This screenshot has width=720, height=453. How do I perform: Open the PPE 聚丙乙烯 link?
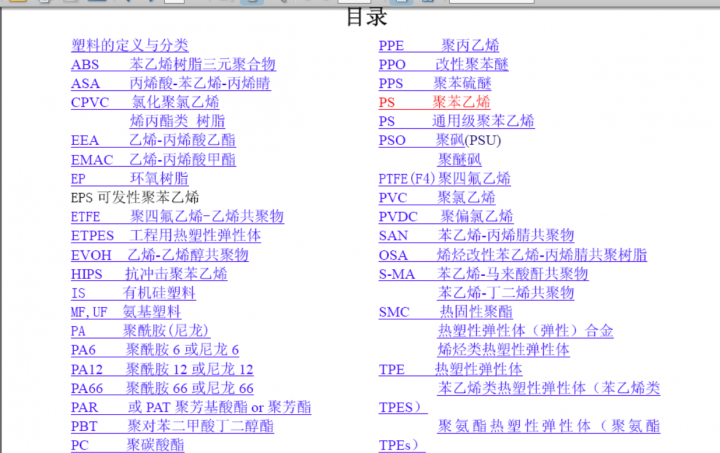coord(438,45)
